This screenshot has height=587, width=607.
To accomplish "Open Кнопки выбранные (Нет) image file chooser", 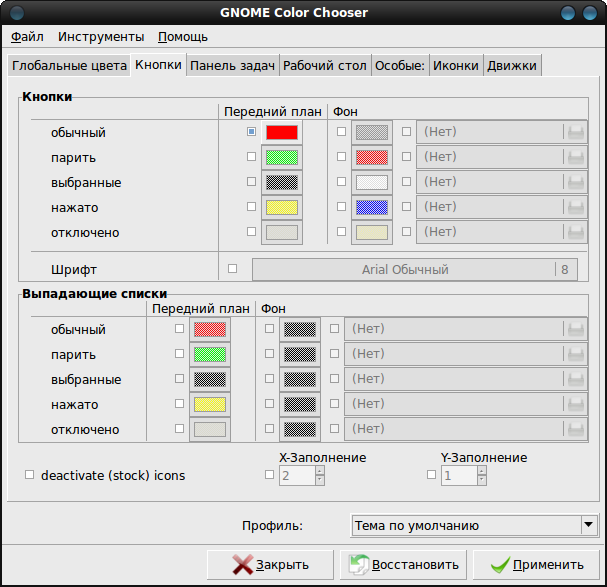I will (502, 182).
